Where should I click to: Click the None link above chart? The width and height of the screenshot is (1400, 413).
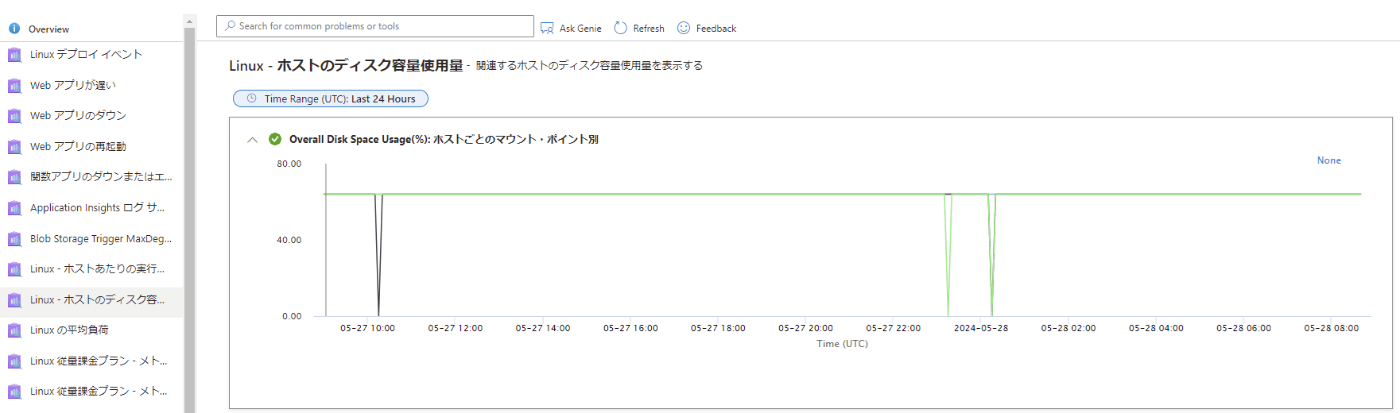click(x=1329, y=160)
